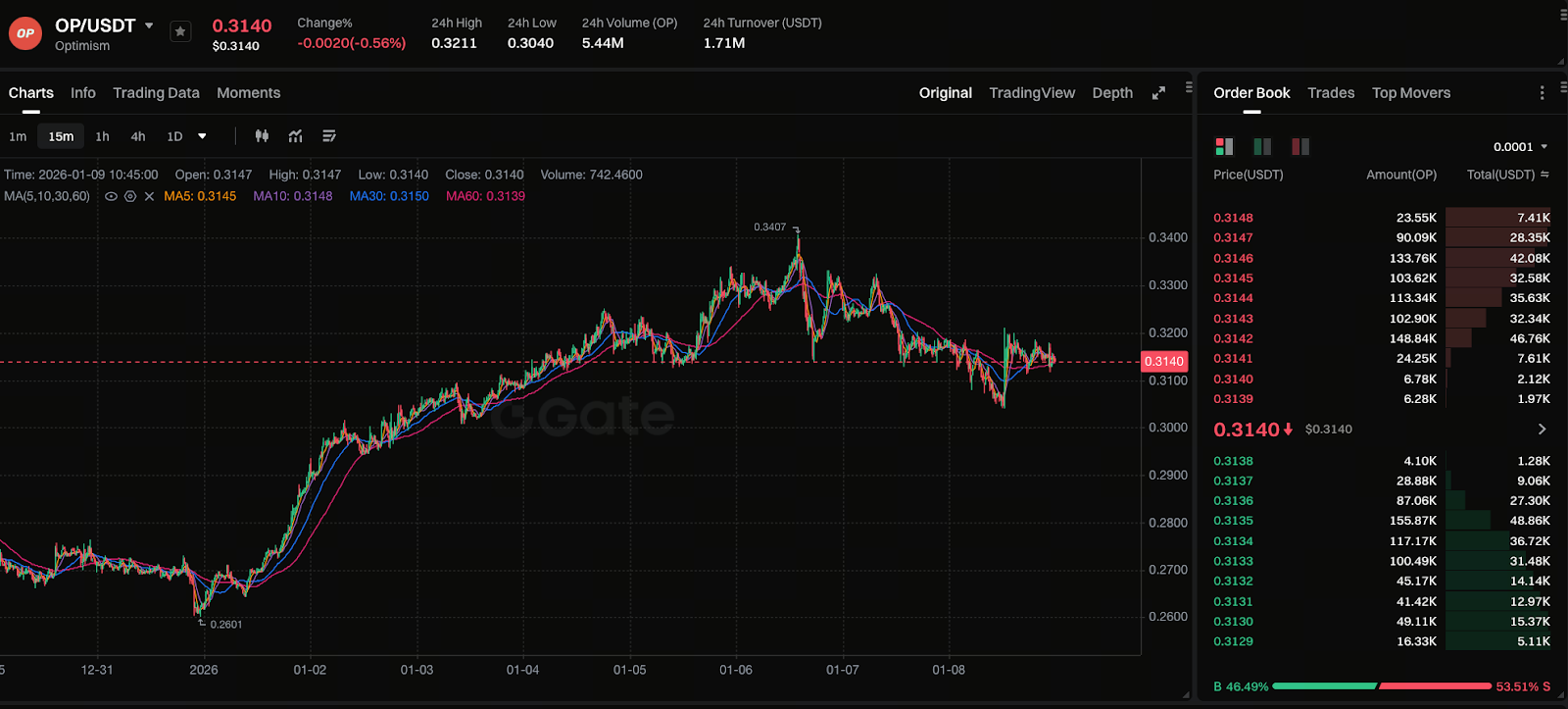Click the chart panel drag handle icon

(x=1189, y=87)
